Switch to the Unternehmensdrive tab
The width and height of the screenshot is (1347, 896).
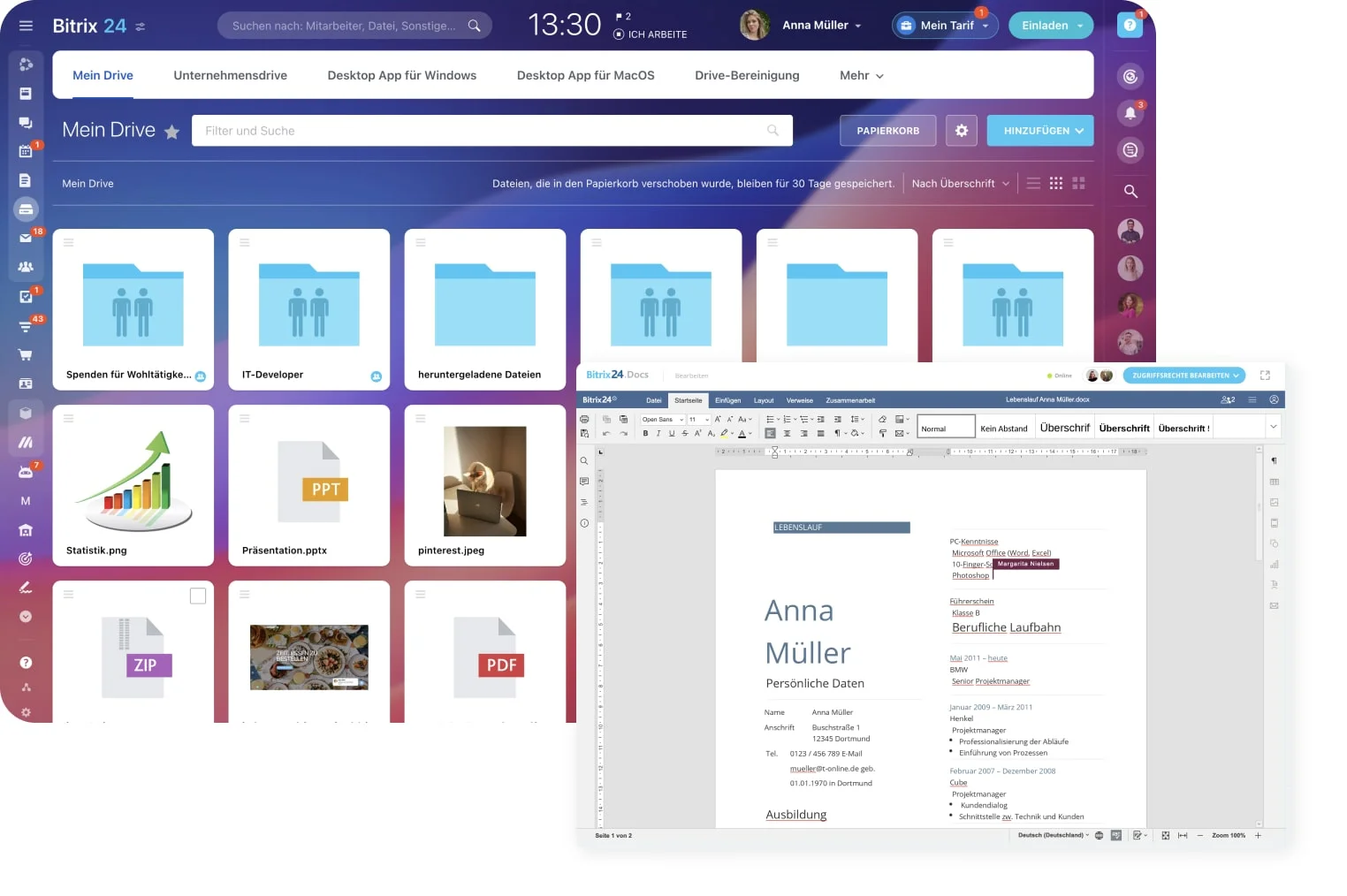[230, 75]
